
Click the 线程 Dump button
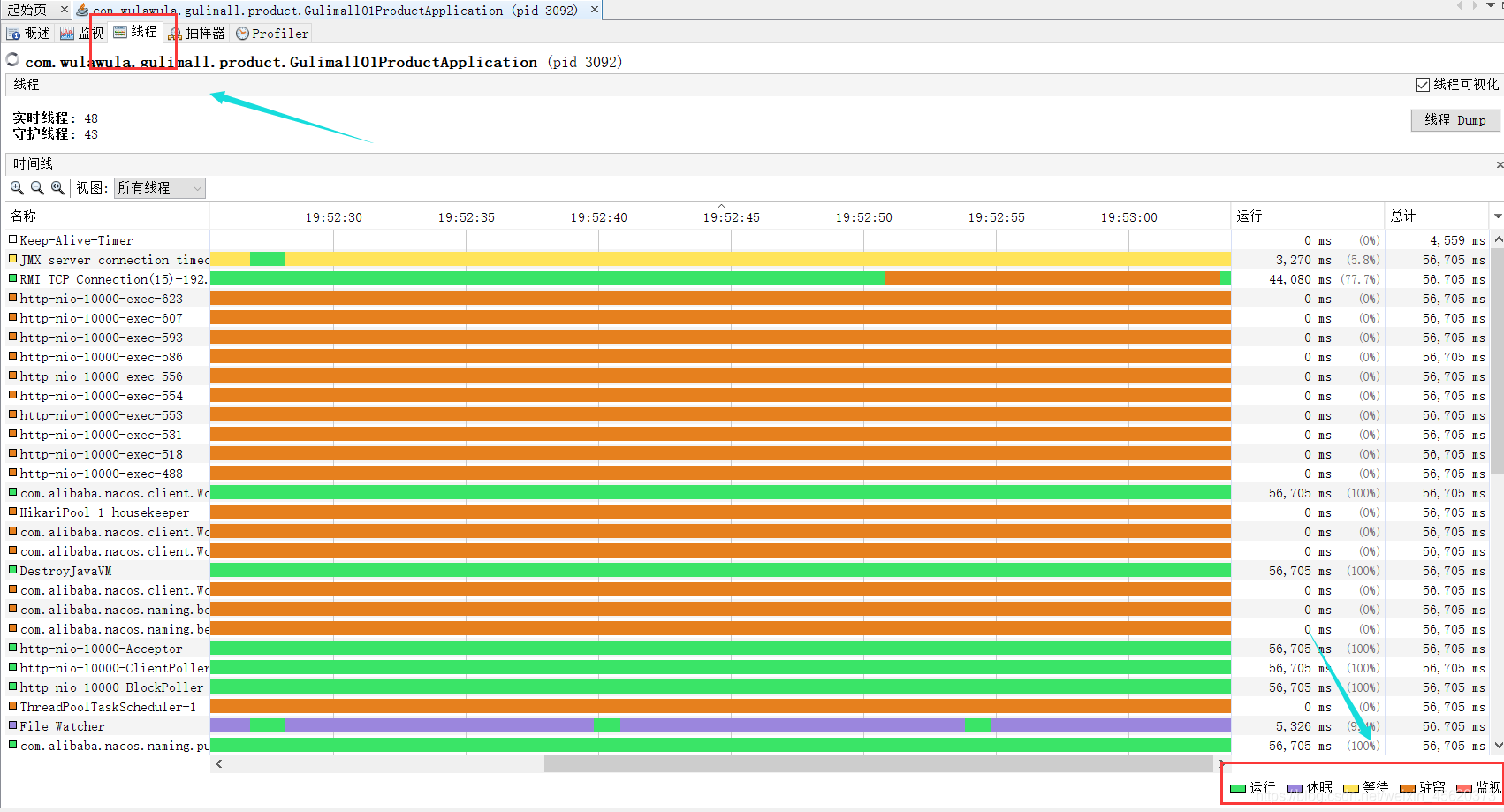point(1455,120)
